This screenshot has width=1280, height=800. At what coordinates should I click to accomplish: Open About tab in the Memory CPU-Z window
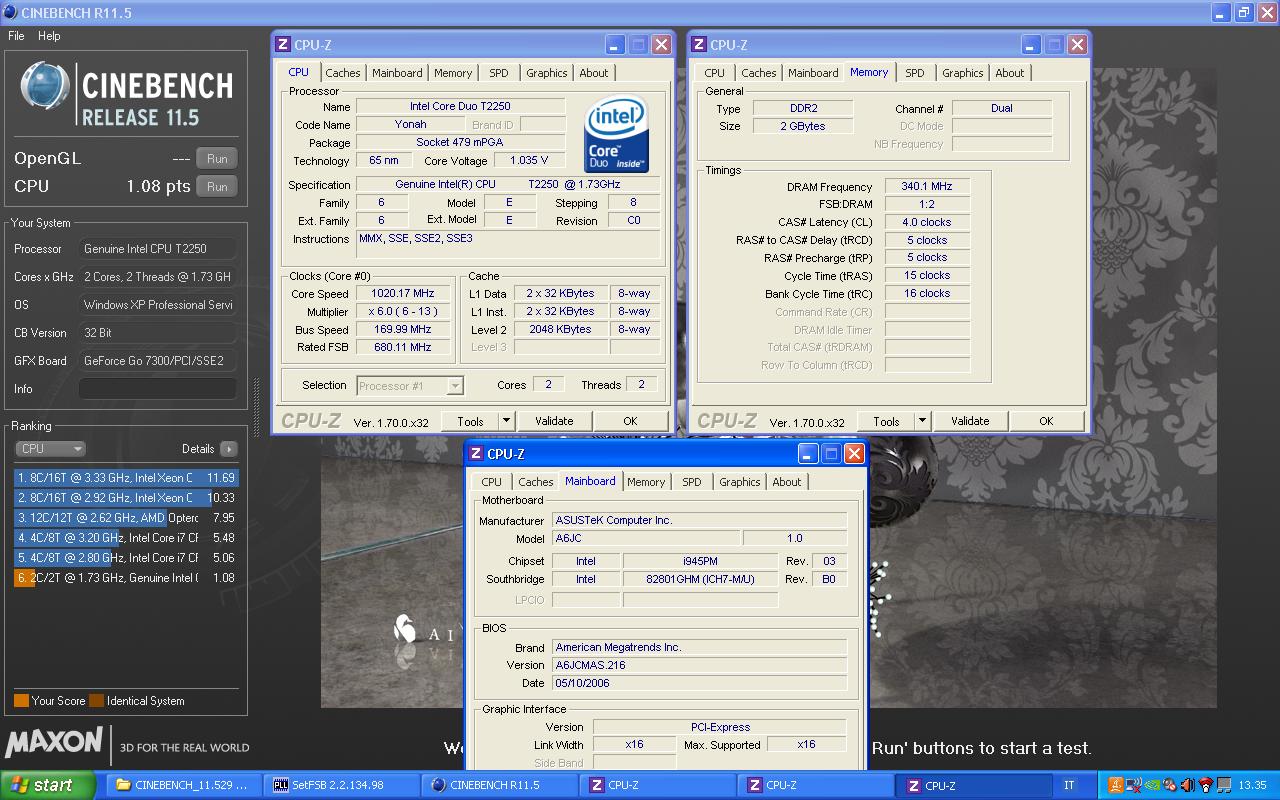[x=1010, y=73]
